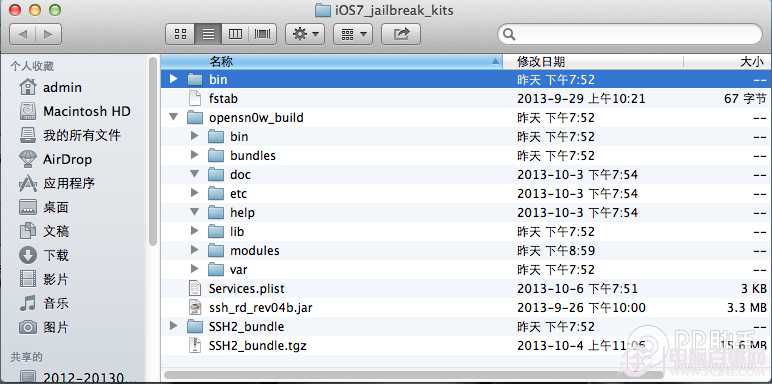
Task: Select the SSH2_bundle.tgz archive icon
Action: click(195, 346)
